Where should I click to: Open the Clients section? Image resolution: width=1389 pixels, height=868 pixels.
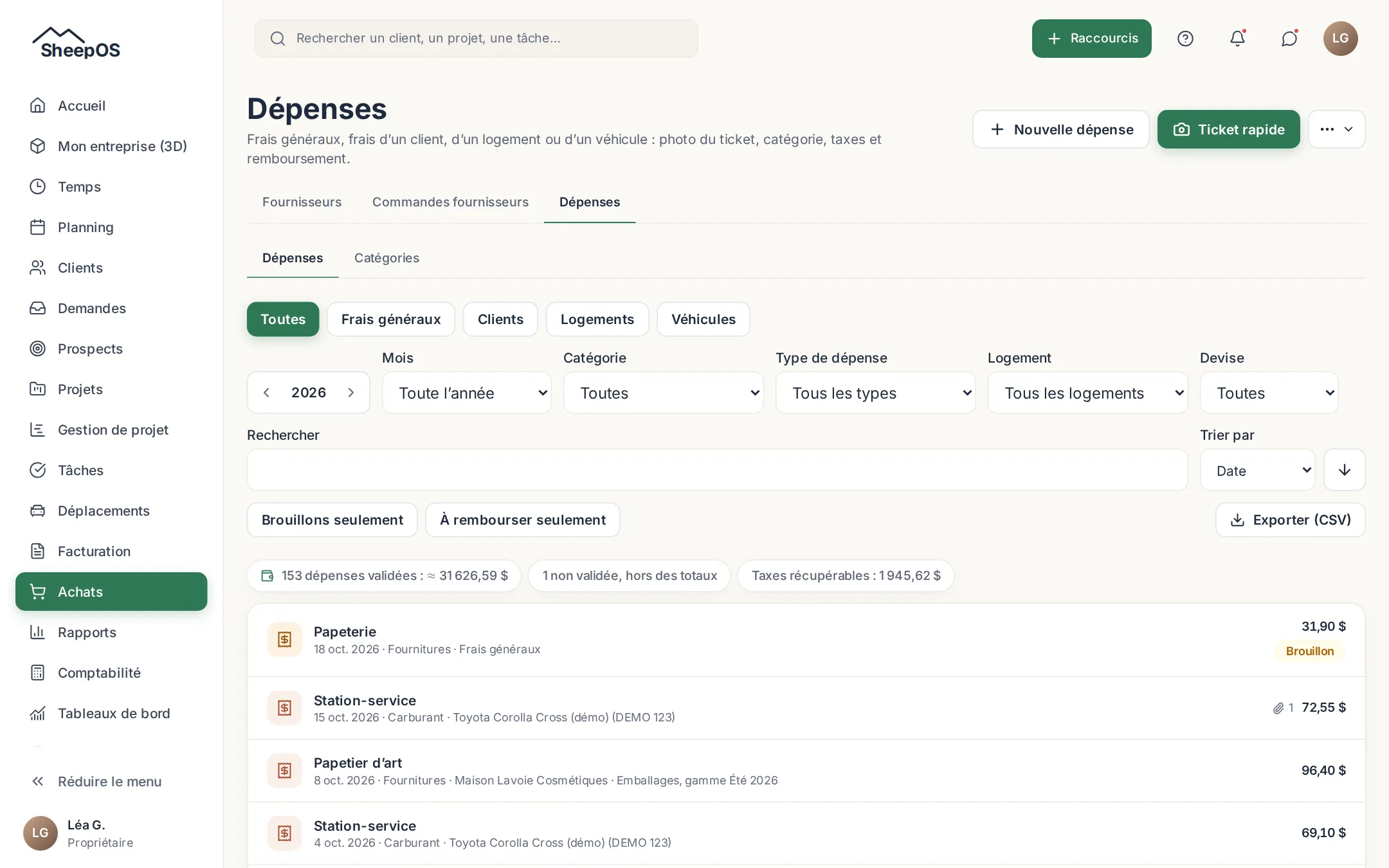point(111,267)
